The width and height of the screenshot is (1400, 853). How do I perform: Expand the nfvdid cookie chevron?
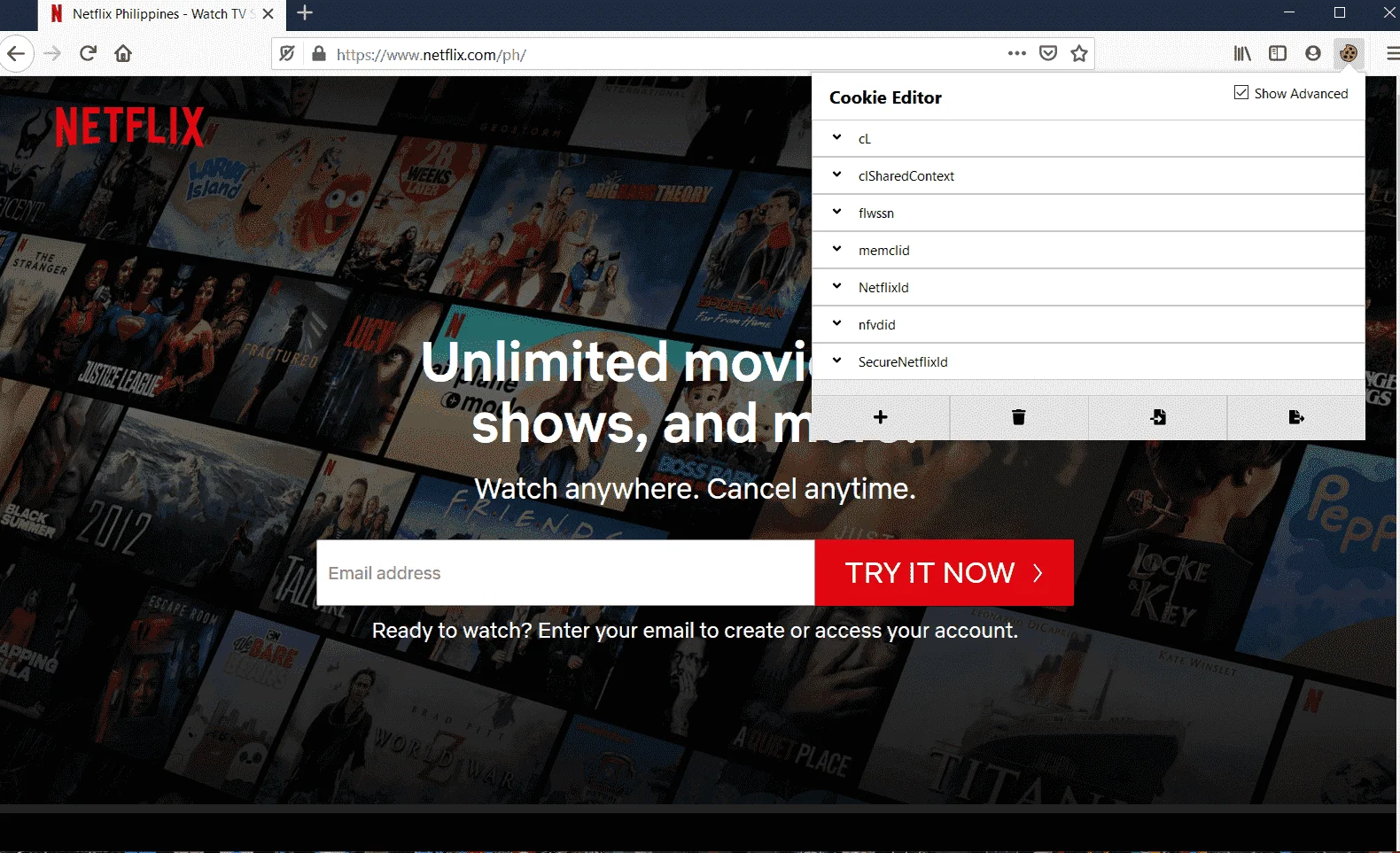[x=836, y=323]
